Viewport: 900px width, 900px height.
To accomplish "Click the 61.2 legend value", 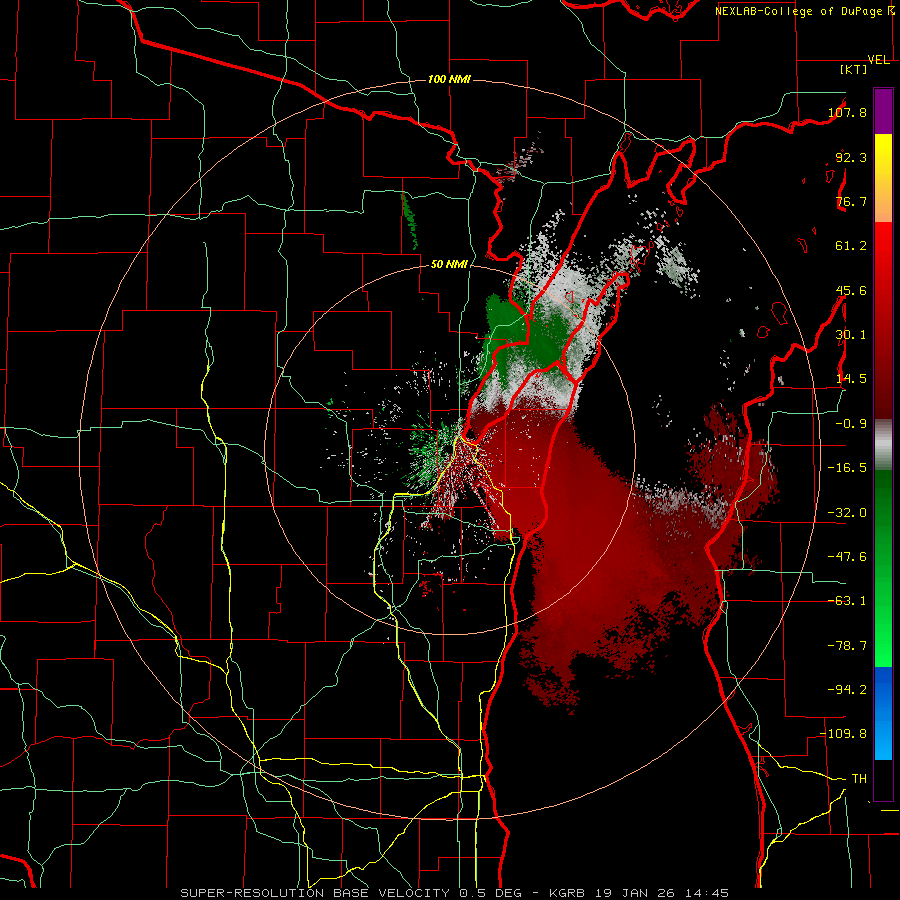I will [851, 246].
